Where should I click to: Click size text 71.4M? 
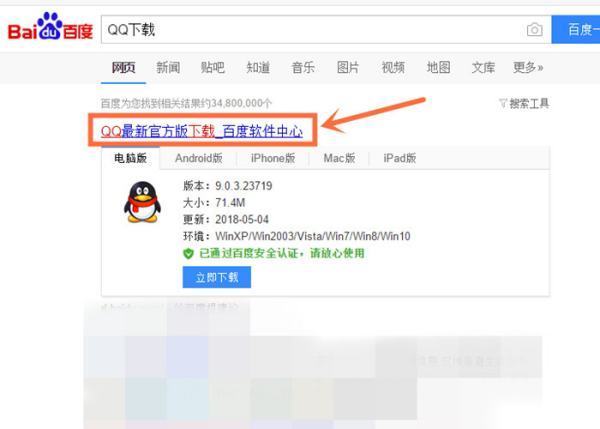click(230, 202)
